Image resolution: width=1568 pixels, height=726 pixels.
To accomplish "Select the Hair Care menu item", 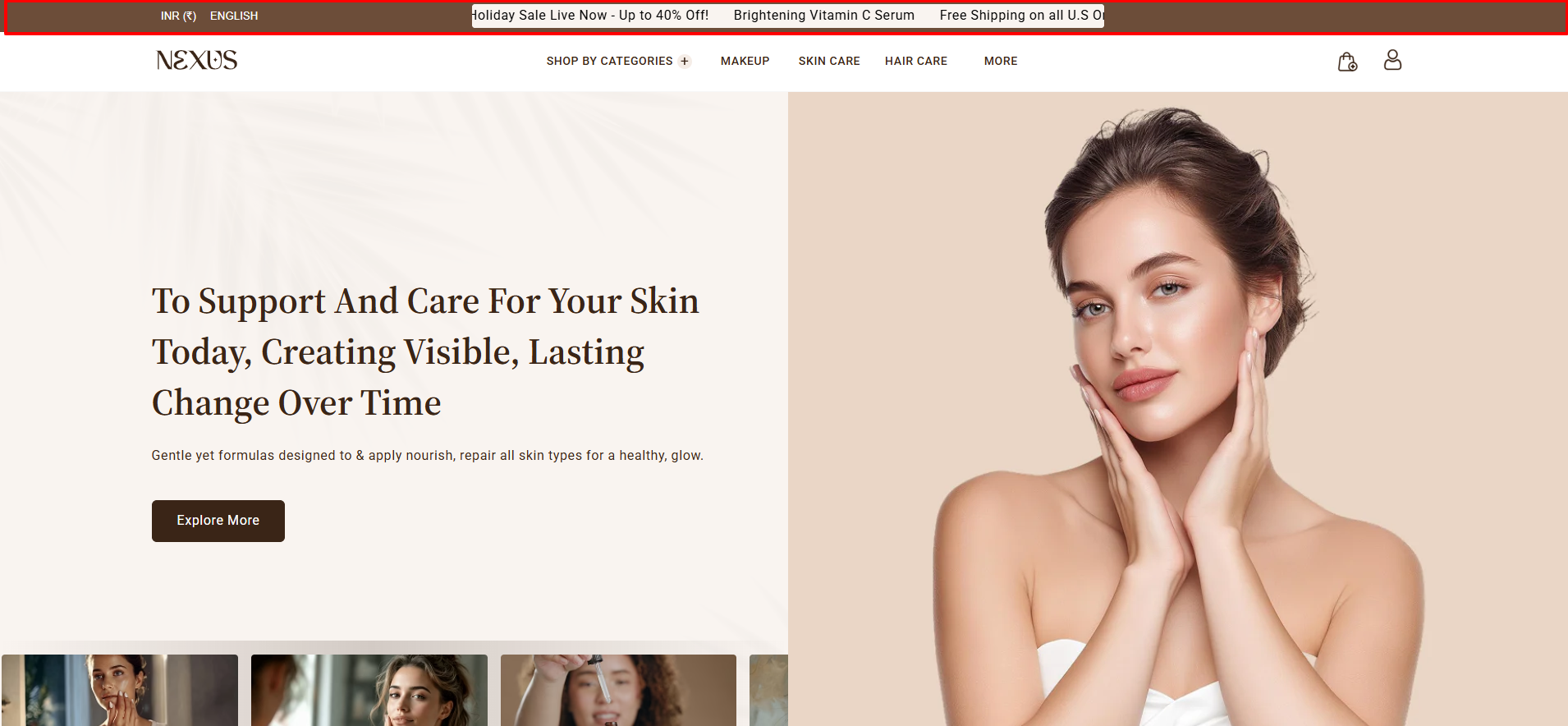I will (916, 62).
